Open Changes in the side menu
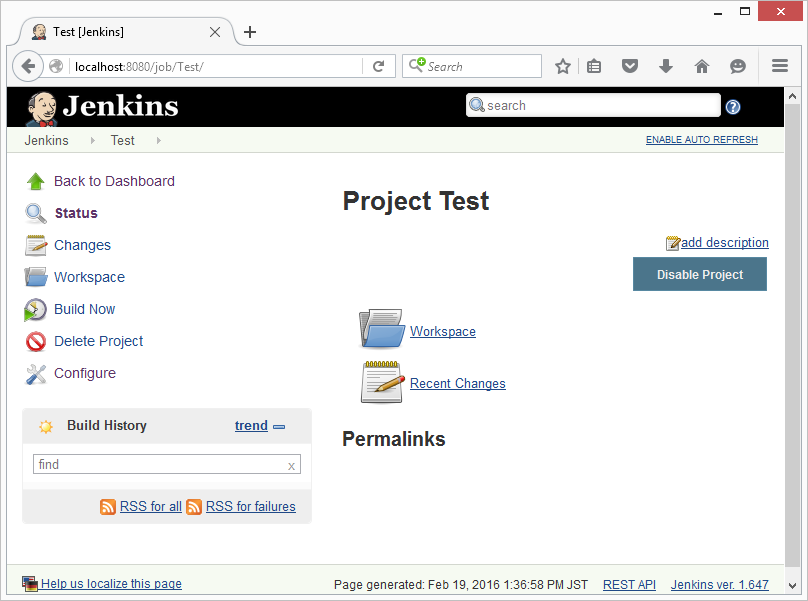This screenshot has width=808, height=601. click(82, 245)
